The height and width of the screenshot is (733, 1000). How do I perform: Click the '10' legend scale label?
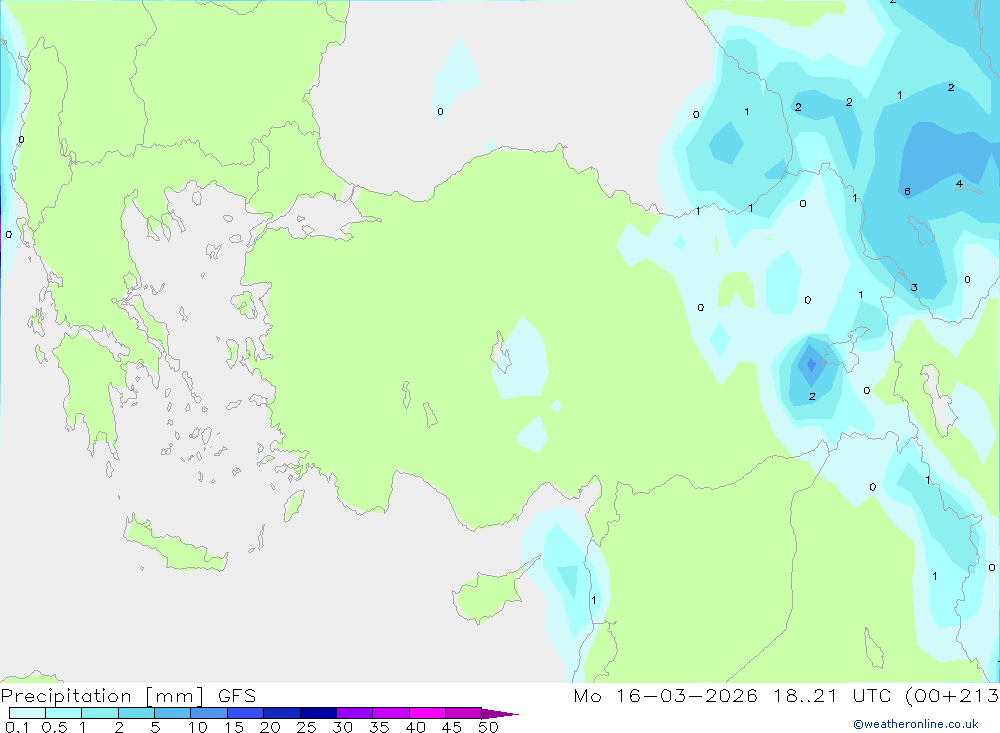(197, 727)
